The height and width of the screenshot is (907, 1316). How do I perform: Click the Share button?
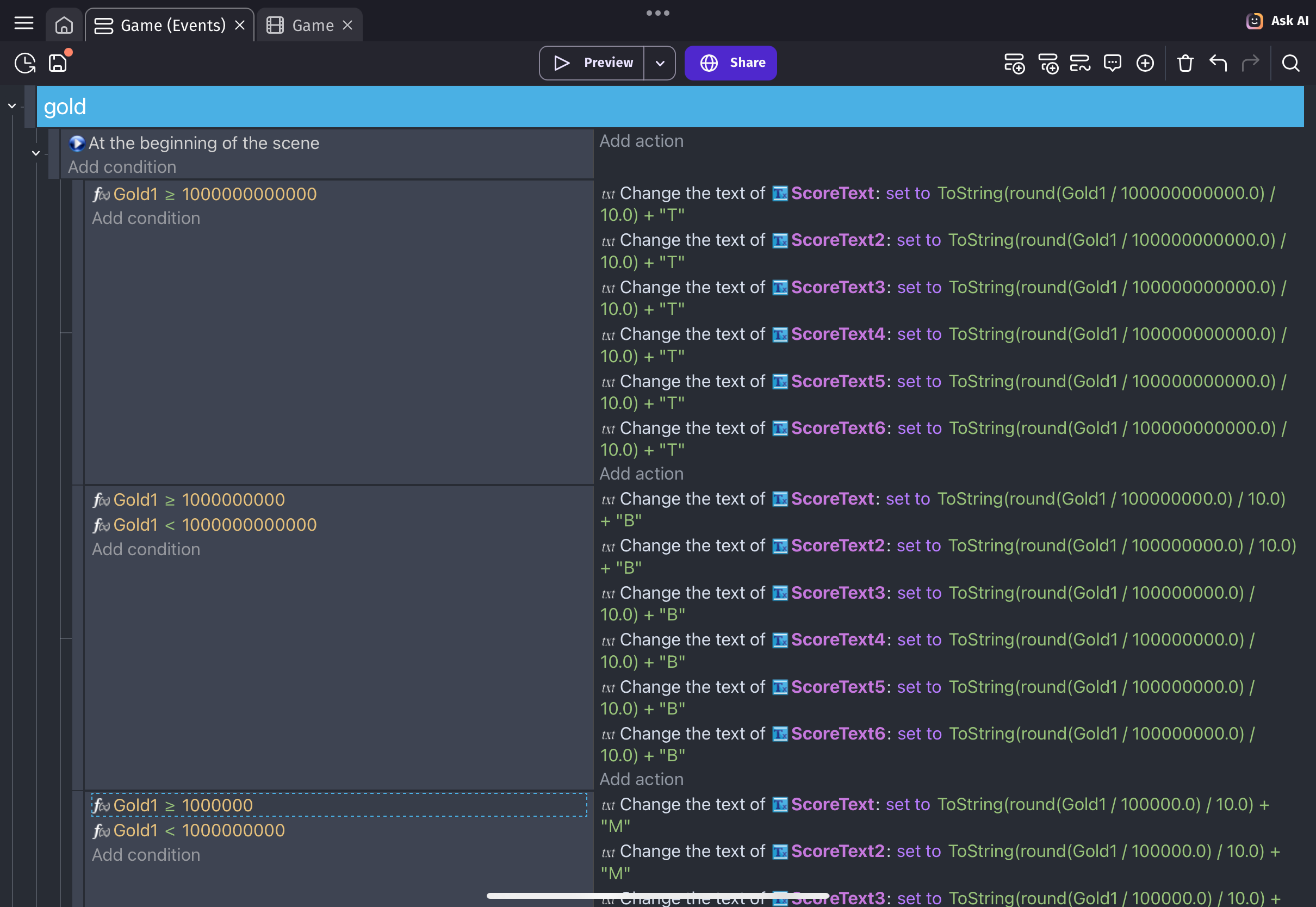point(730,63)
